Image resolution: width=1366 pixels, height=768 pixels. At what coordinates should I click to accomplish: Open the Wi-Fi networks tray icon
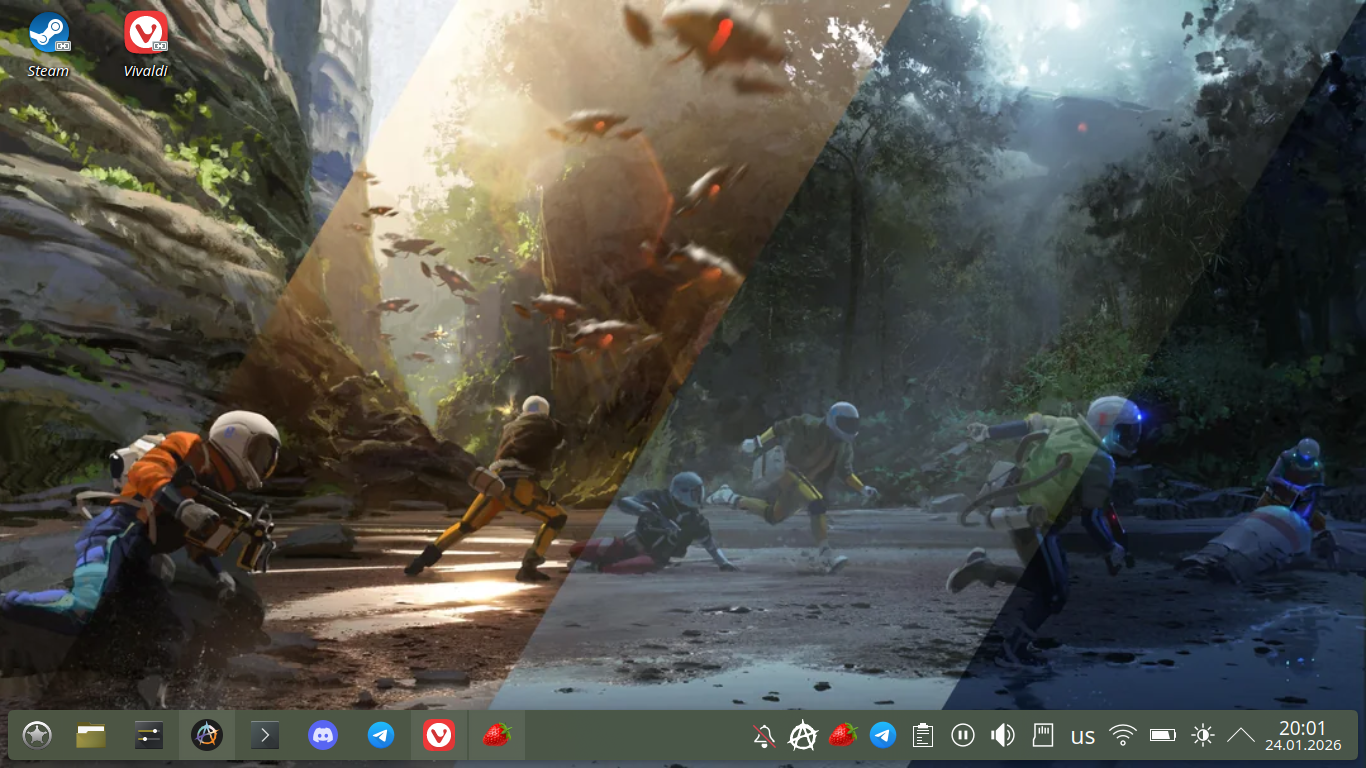pyautogui.click(x=1123, y=736)
